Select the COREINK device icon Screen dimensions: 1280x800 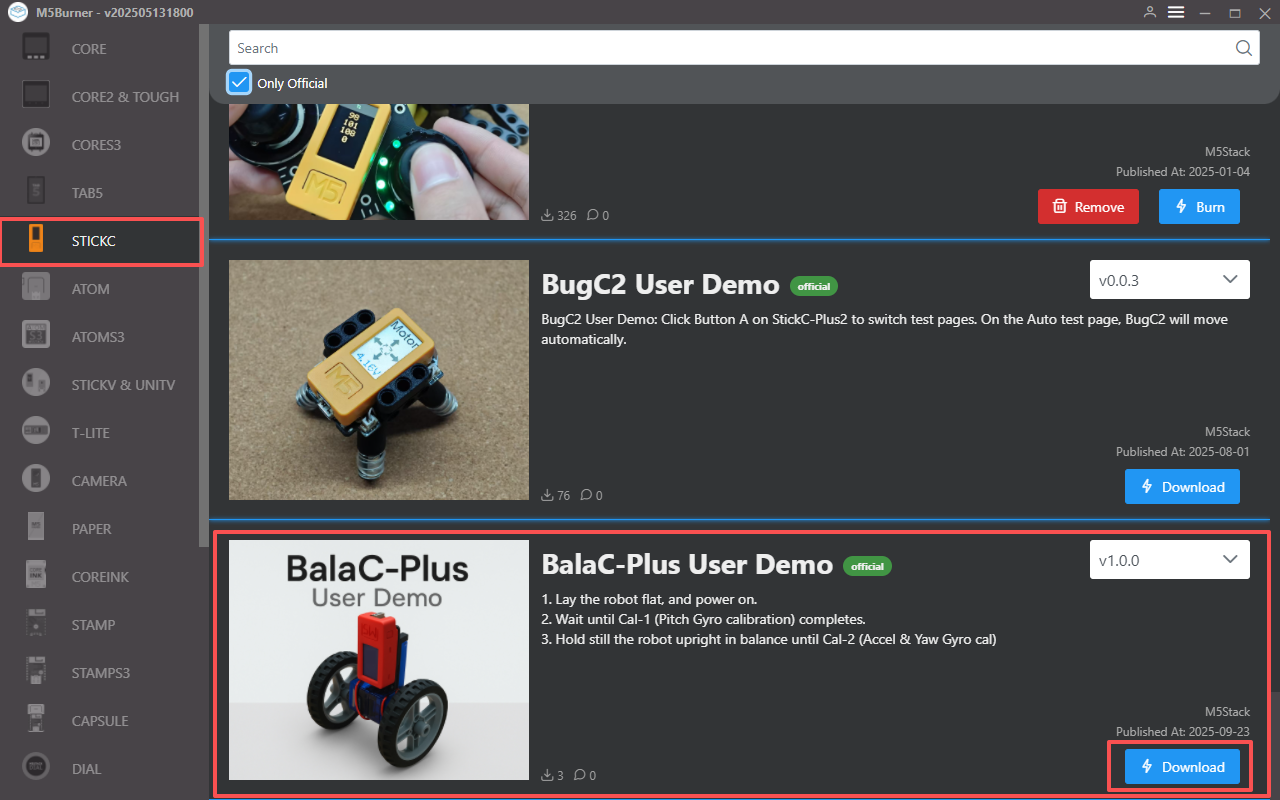coord(37,576)
